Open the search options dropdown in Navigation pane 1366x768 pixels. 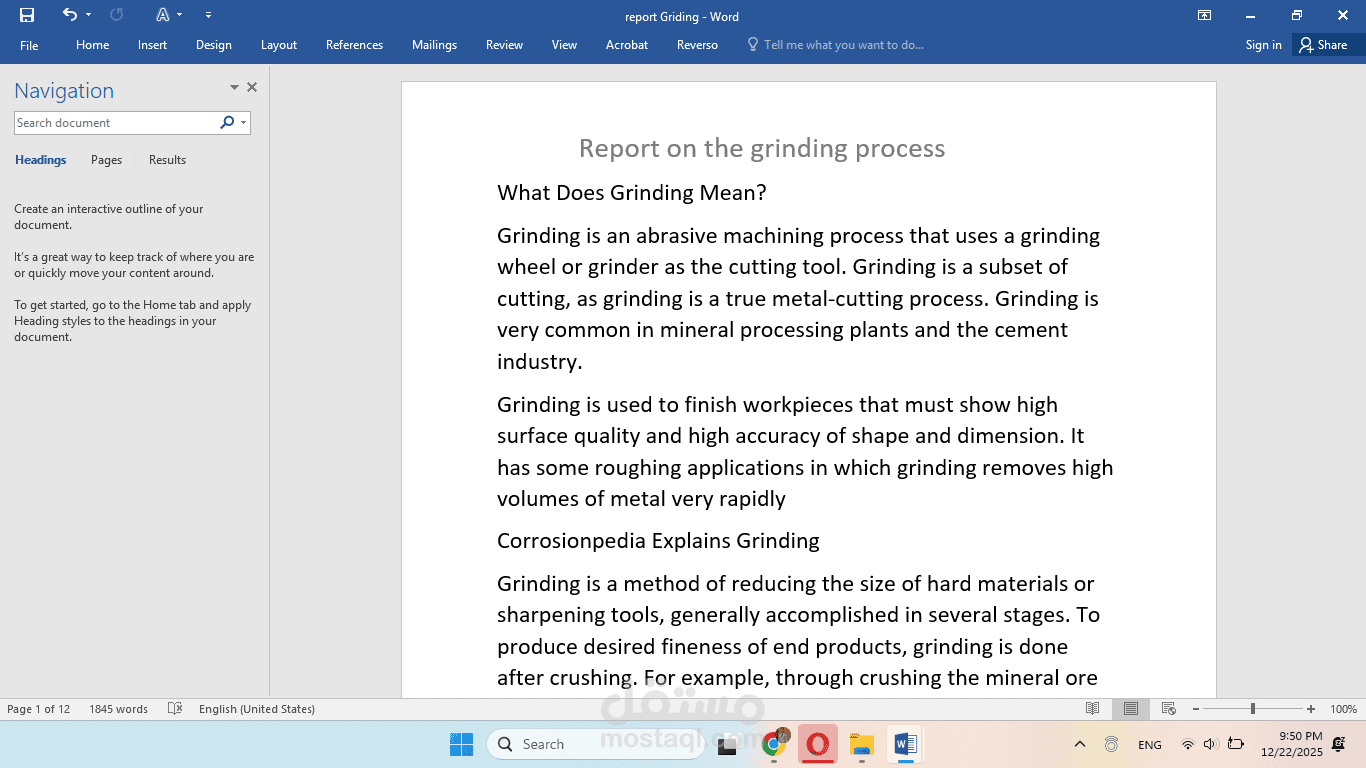click(243, 122)
